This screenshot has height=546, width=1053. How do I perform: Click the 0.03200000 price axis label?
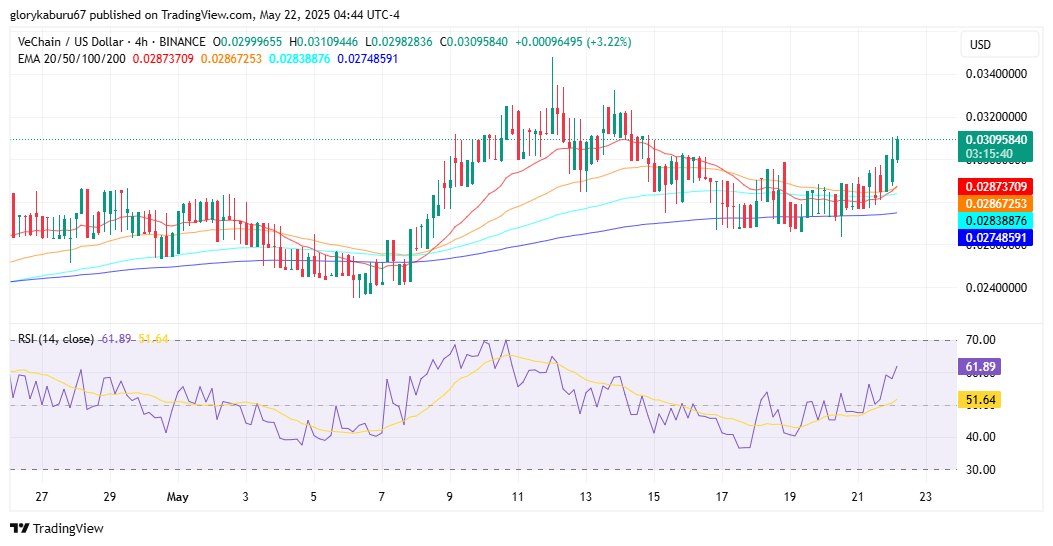click(x=996, y=116)
